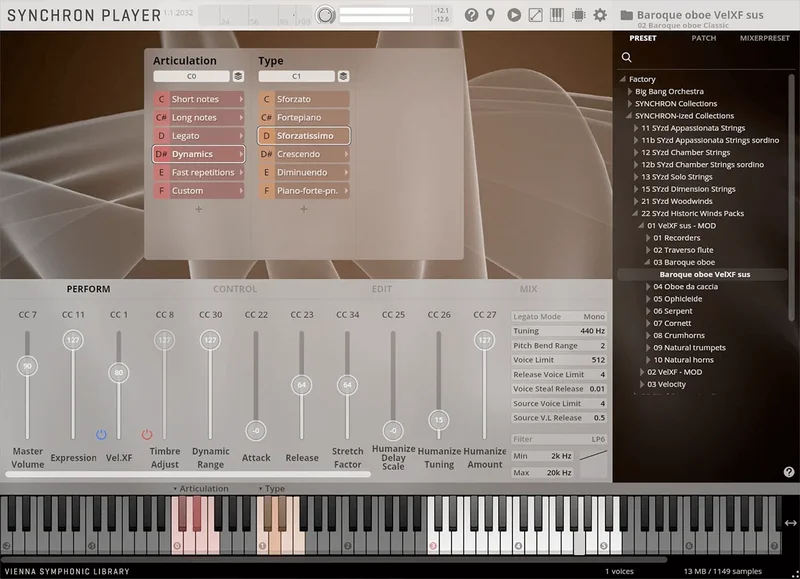This screenshot has width=800, height=579.
Task: Click the Articulation C0 key field
Action: coord(191,76)
